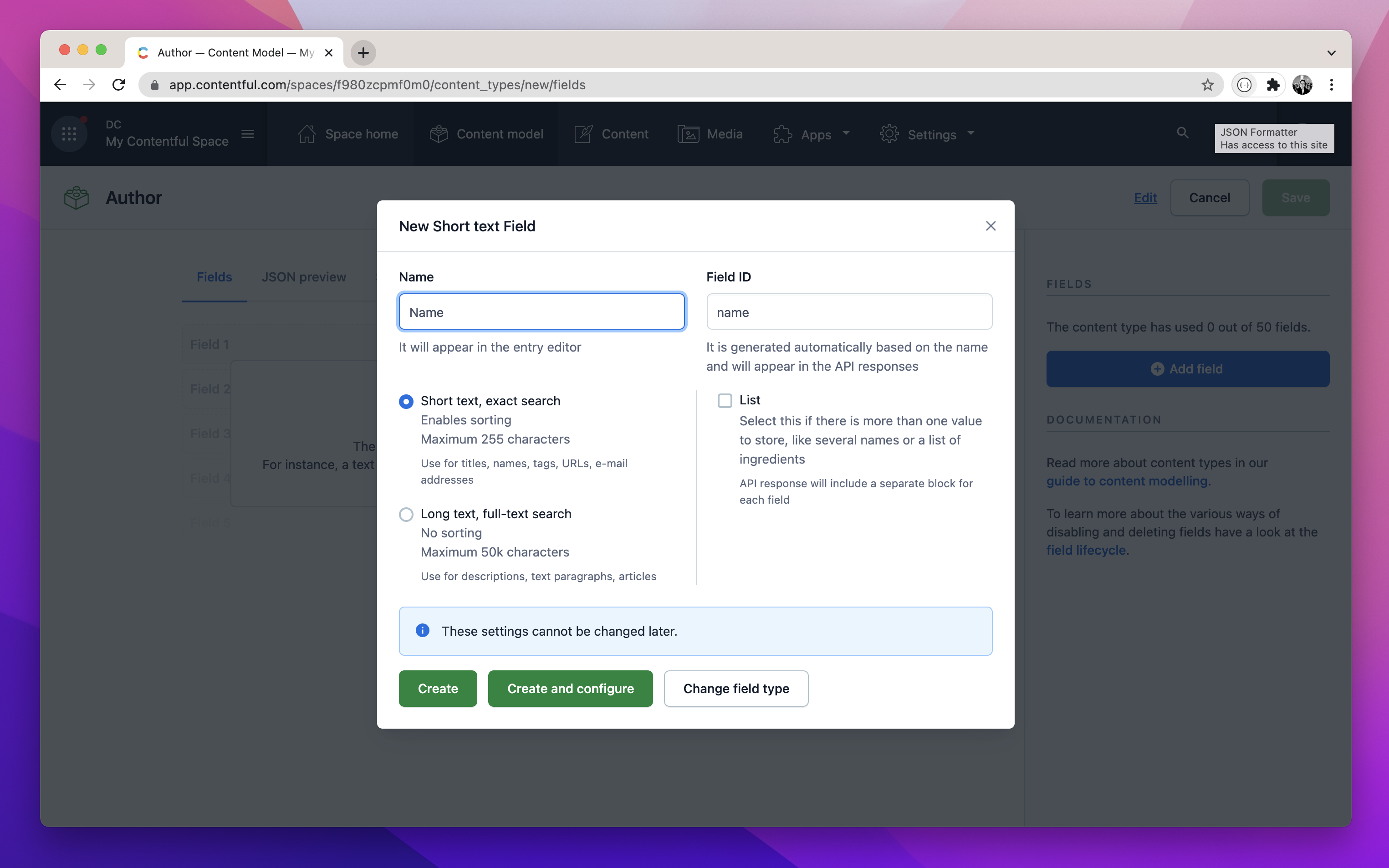Open the app switcher grid icon

click(x=69, y=134)
